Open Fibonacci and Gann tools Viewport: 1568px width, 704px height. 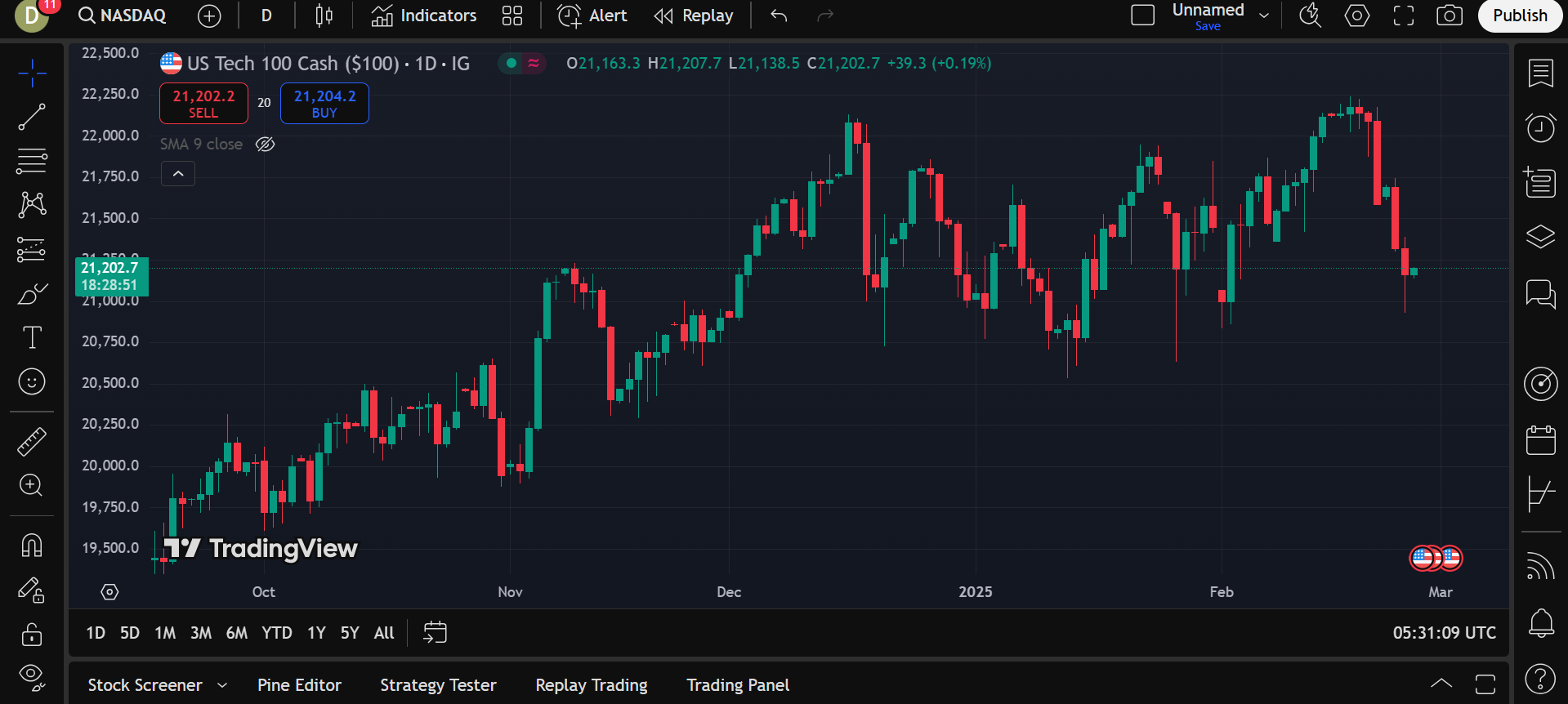(32, 161)
